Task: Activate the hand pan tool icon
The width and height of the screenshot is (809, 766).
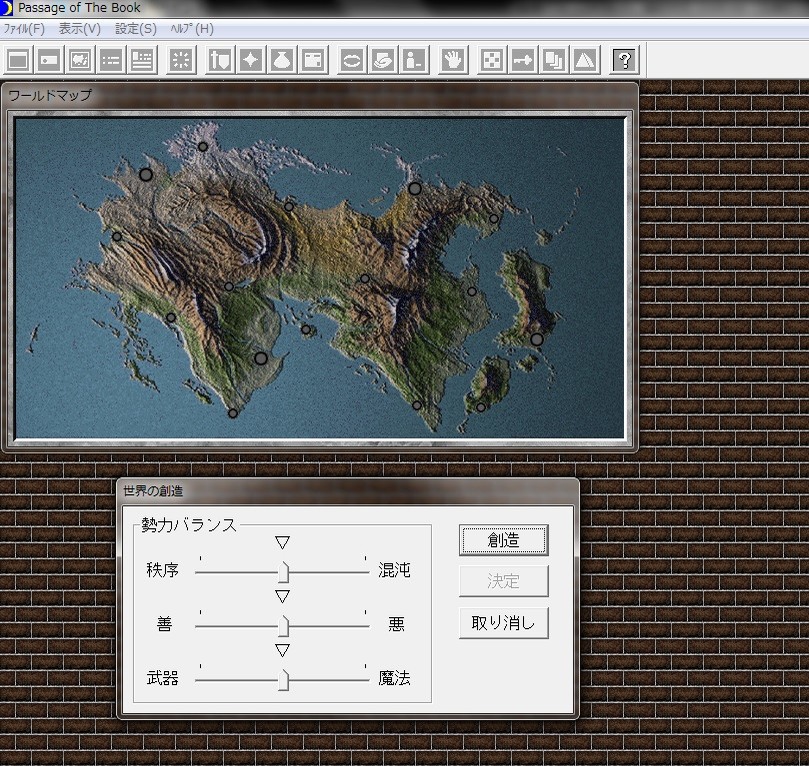Action: (452, 60)
